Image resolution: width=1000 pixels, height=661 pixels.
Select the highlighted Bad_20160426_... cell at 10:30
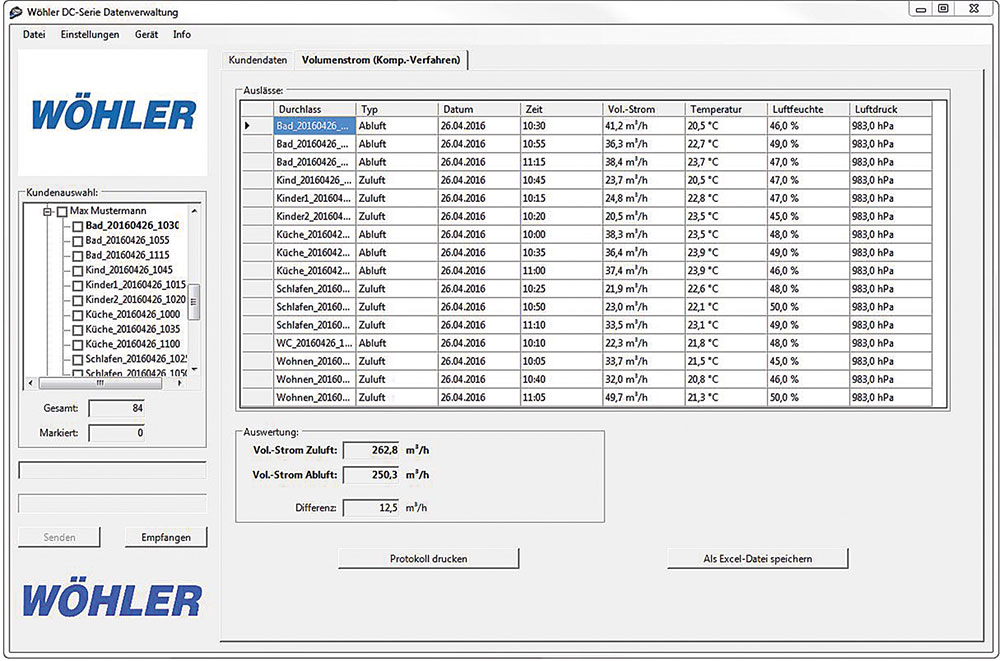pyautogui.click(x=314, y=126)
